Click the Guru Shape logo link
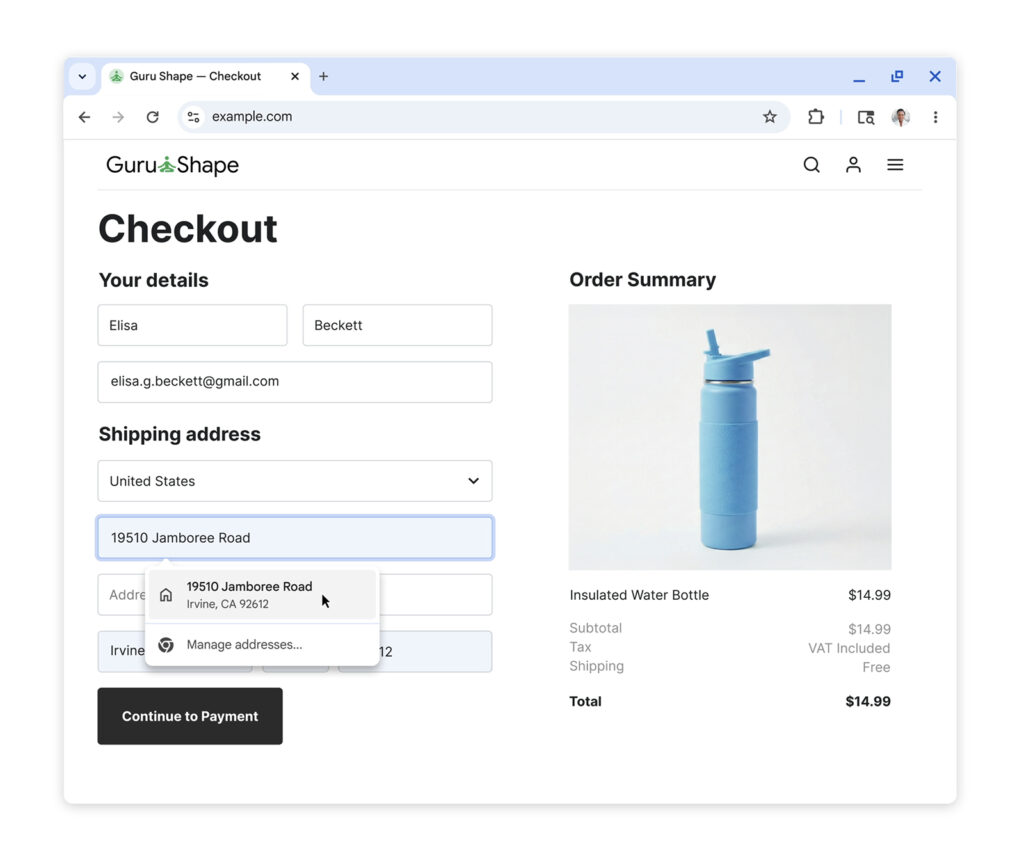This screenshot has height=866, width=1024. [172, 165]
